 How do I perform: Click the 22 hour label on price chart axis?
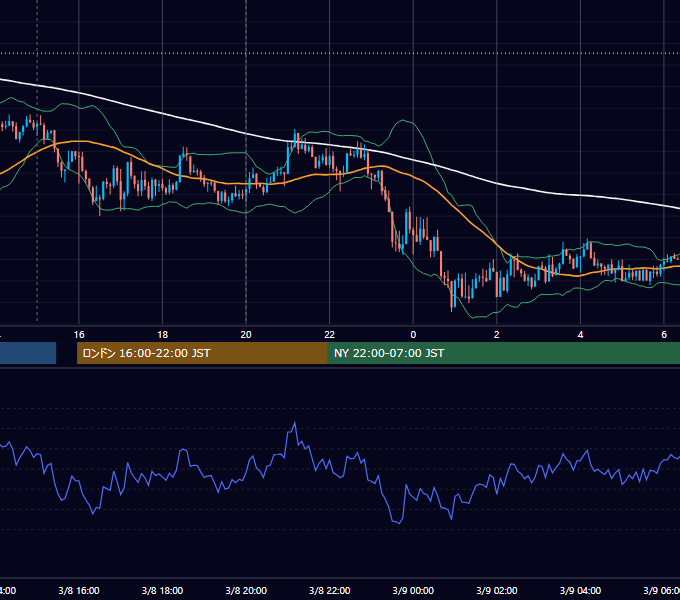330,335
